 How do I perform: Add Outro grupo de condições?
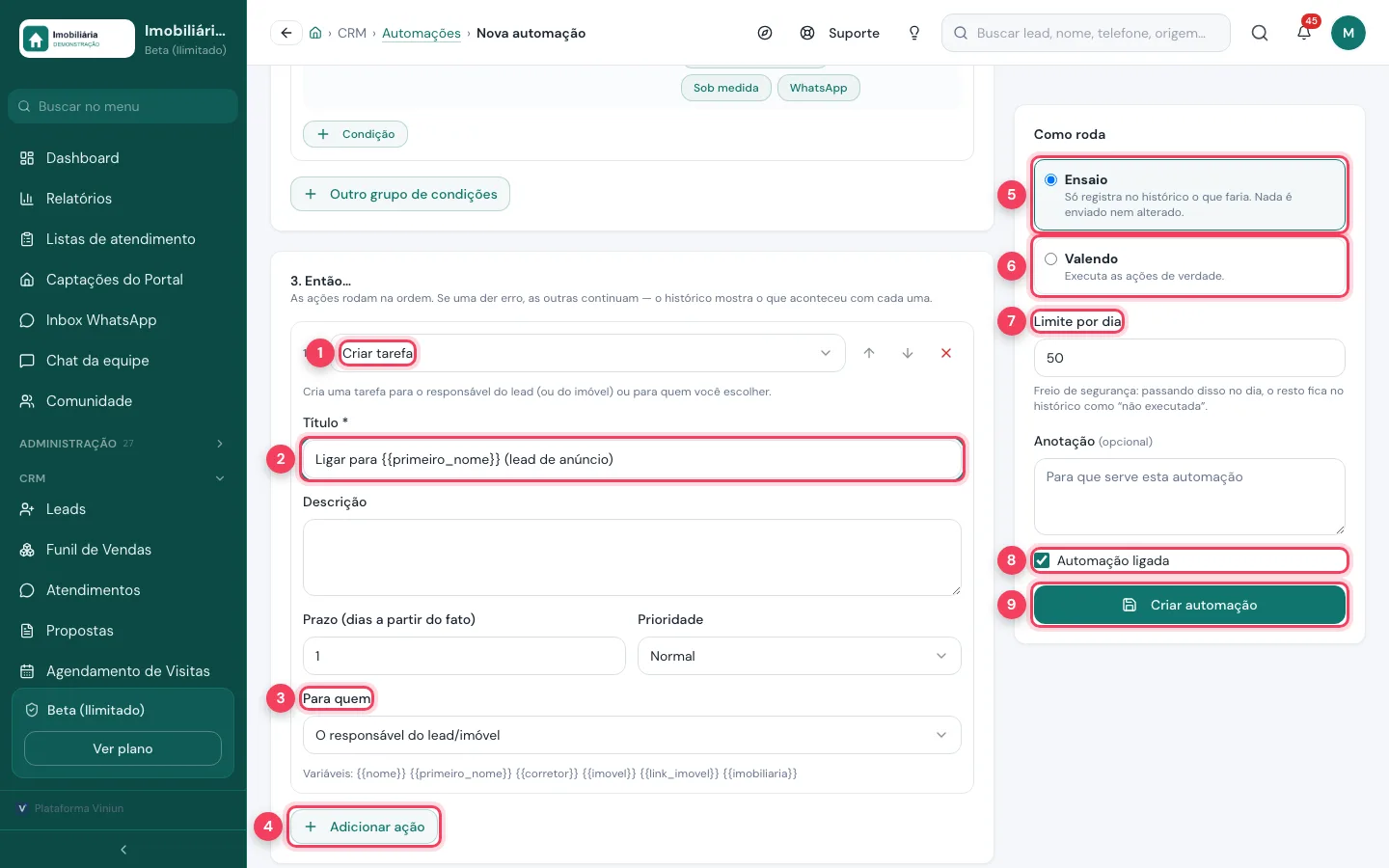tap(400, 194)
